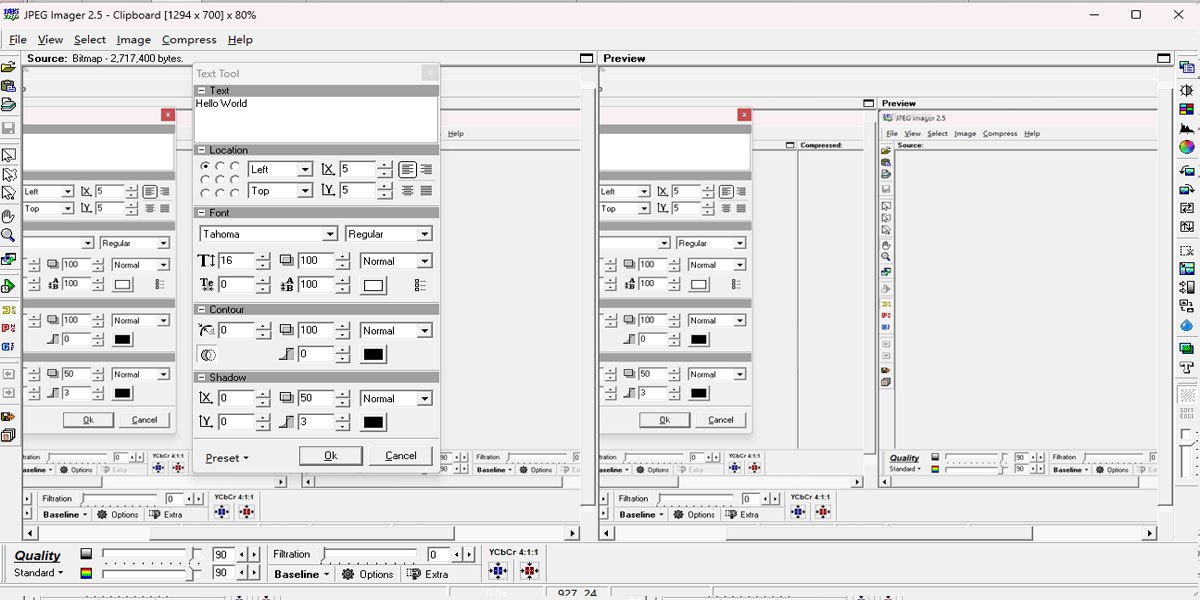
Task: Click the Ok button in Text Tool
Action: pyautogui.click(x=330, y=456)
